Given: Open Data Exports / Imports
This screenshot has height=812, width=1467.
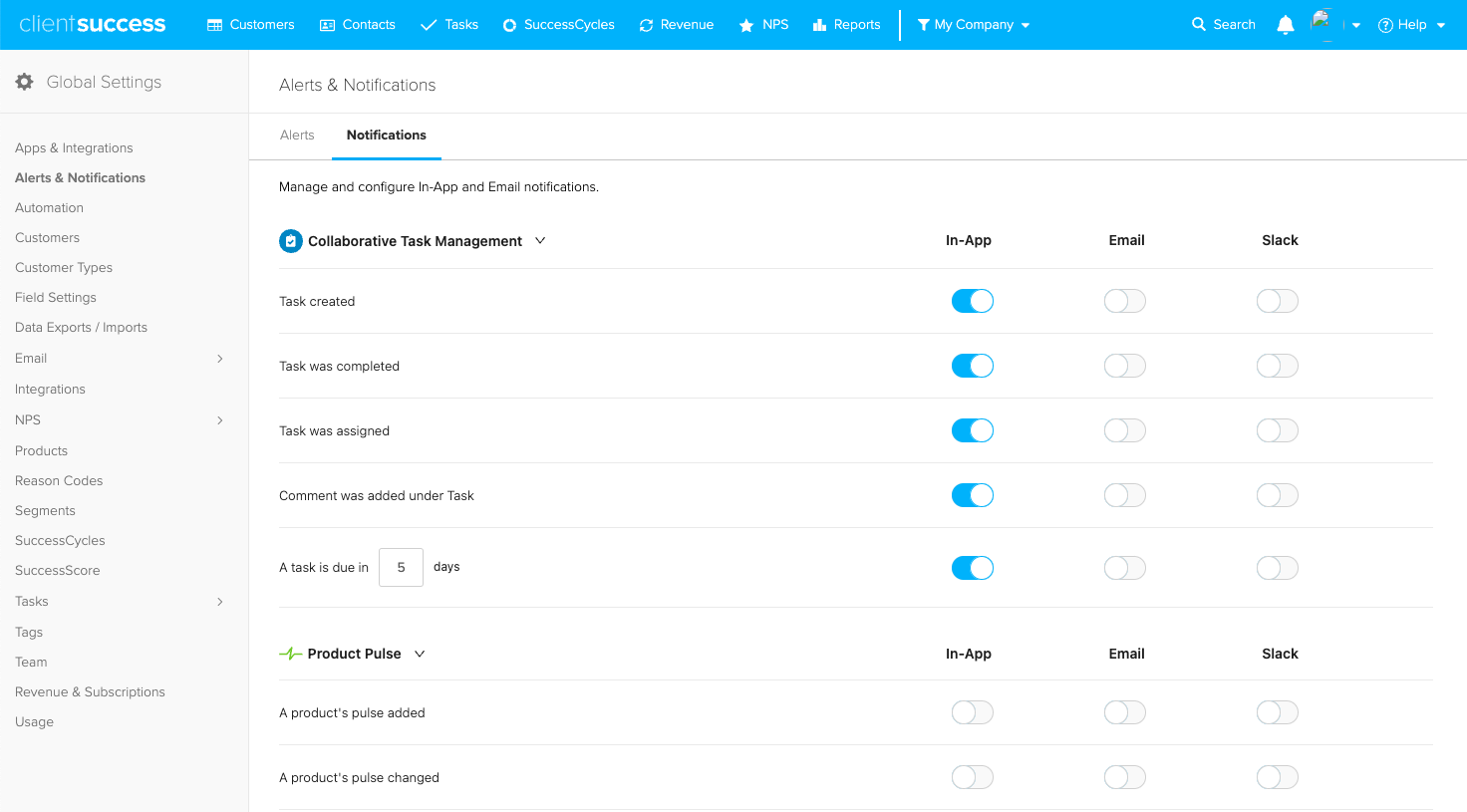Looking at the screenshot, I should pos(81,327).
